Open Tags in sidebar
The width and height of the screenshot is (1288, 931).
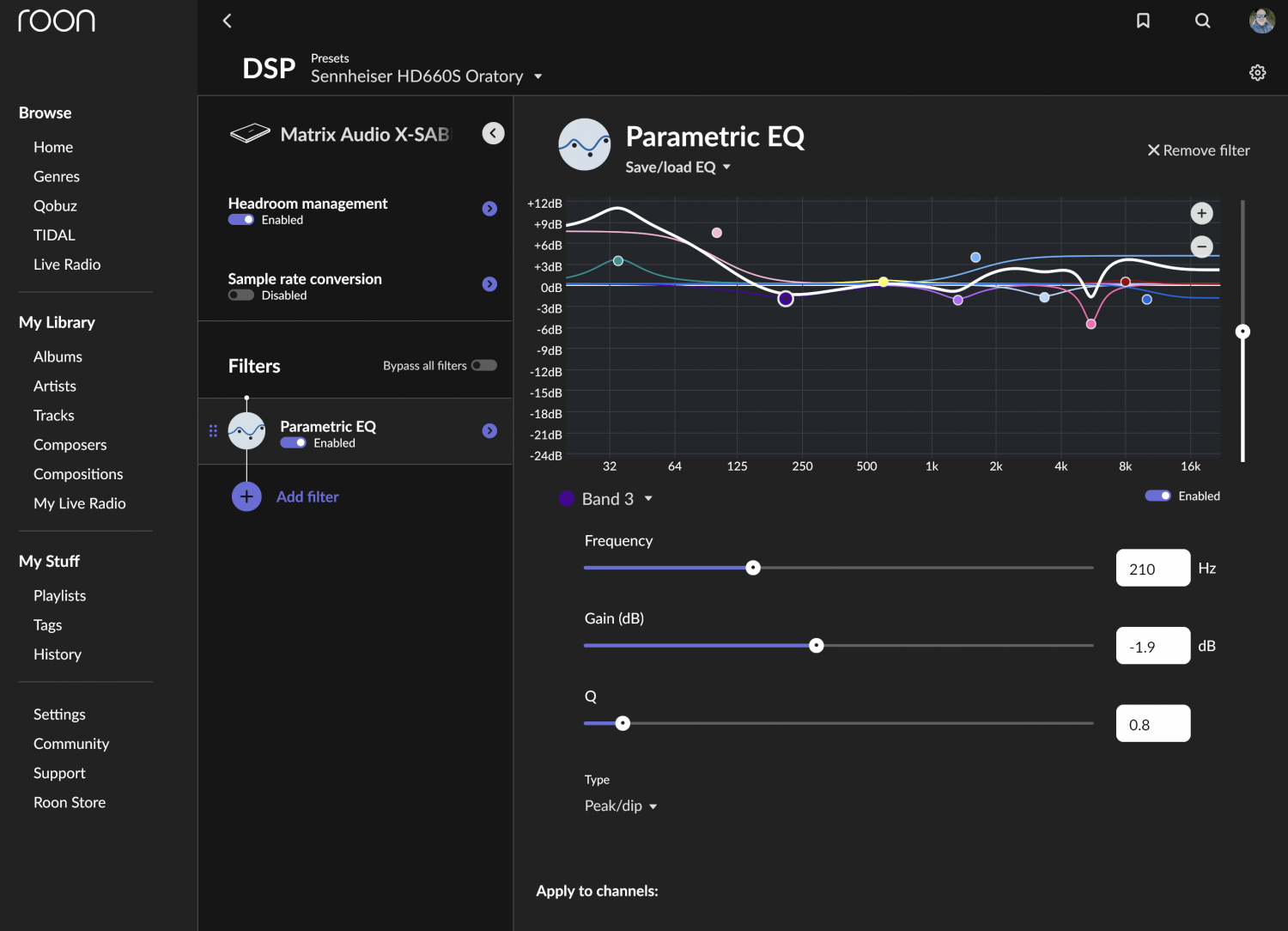(47, 625)
